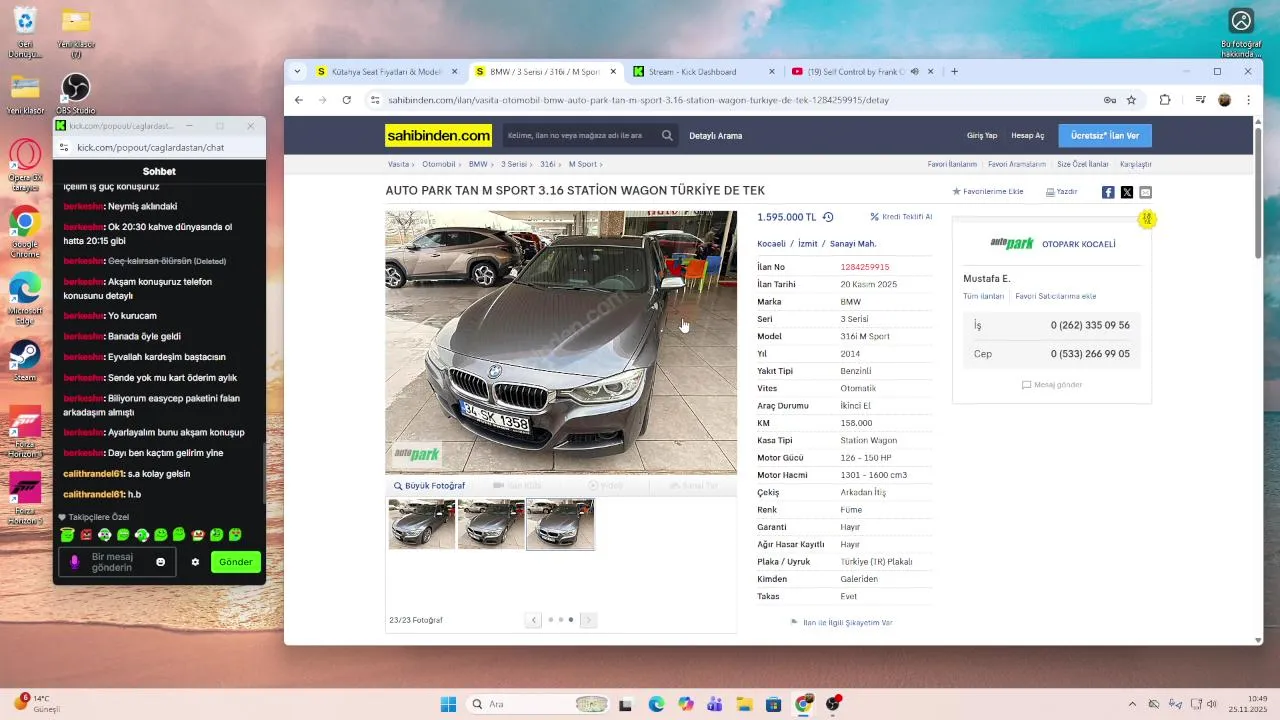Share the listing on Facebook

[1108, 192]
